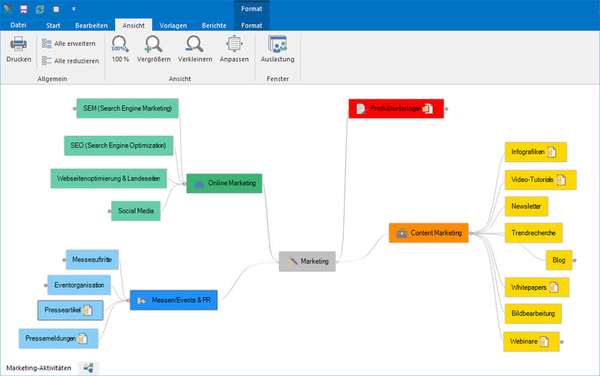The width and height of the screenshot is (600, 376).
Task: Click the green refresh icon in the title bar
Action: click(40, 9)
